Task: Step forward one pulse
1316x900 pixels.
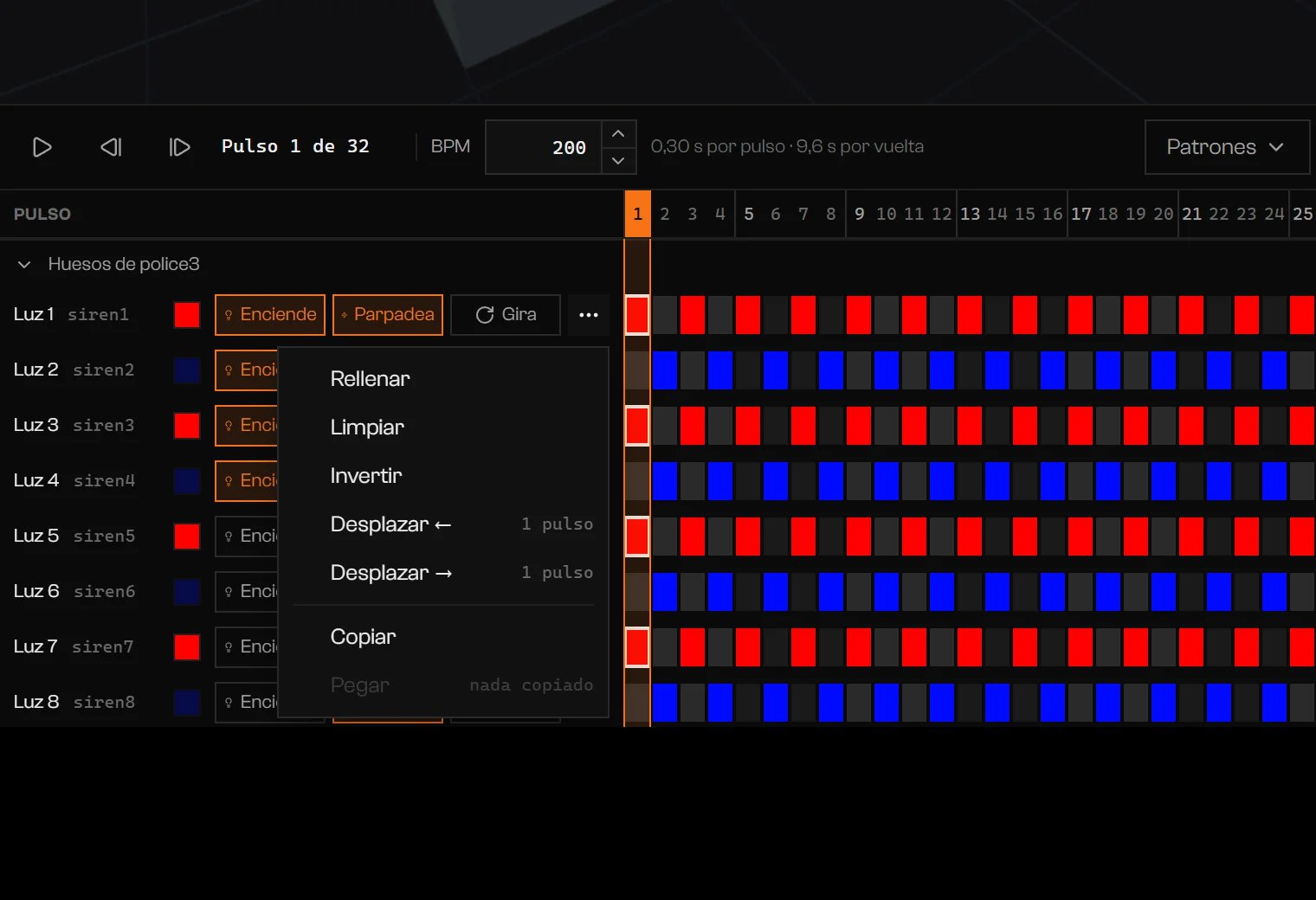Action: coord(179,147)
